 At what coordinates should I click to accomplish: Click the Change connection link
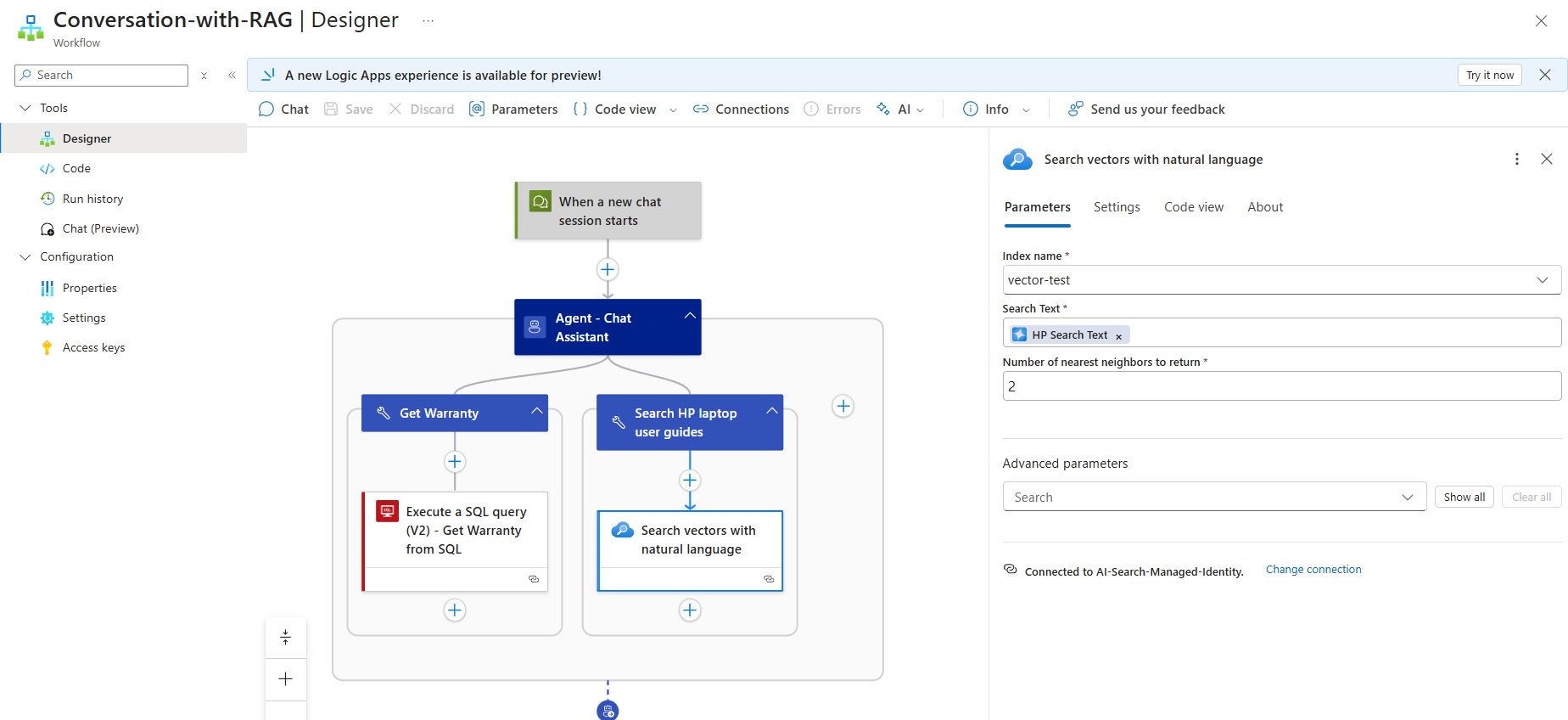pyautogui.click(x=1313, y=570)
